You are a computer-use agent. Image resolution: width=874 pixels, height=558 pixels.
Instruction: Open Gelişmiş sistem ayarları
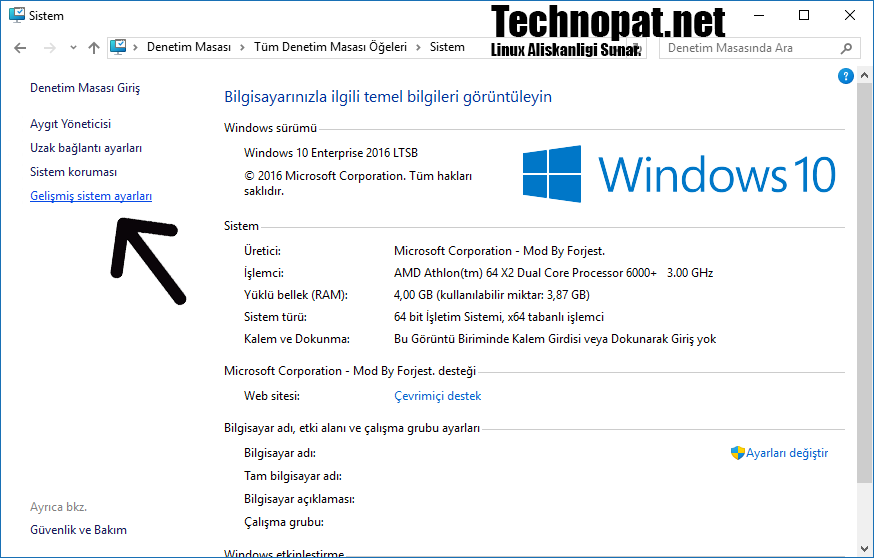91,196
